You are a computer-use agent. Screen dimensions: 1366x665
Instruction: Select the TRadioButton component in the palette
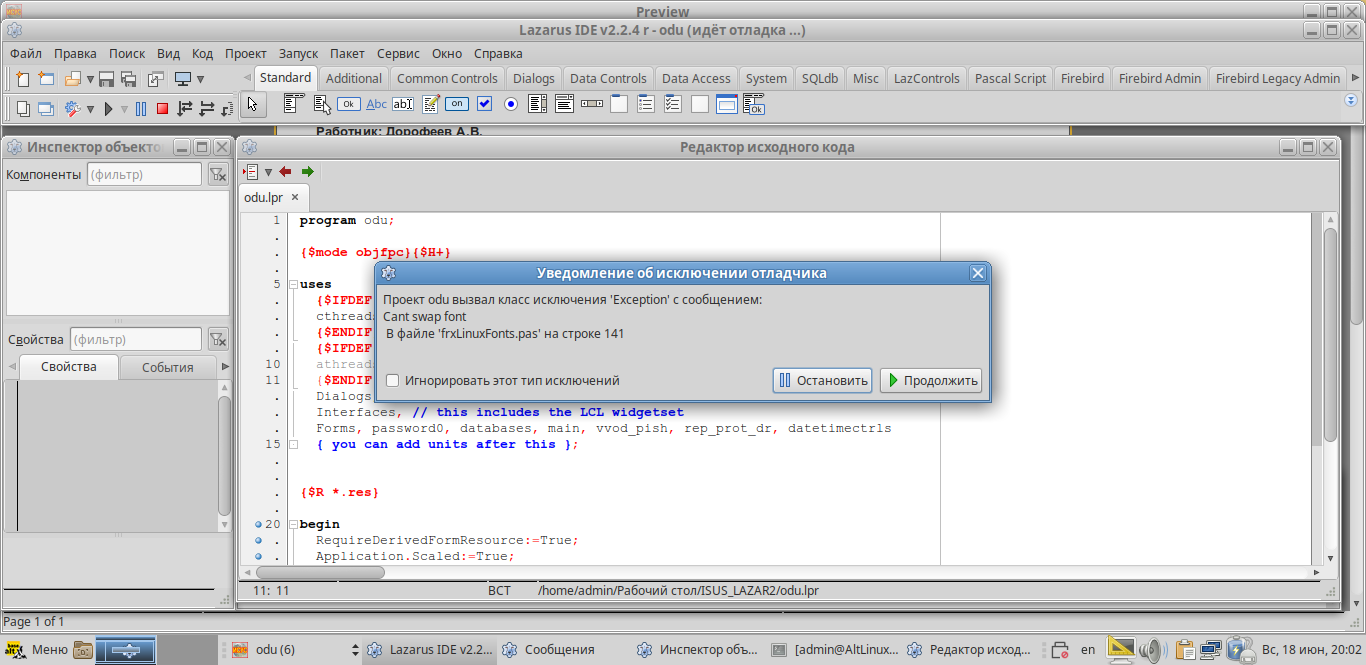pos(511,104)
